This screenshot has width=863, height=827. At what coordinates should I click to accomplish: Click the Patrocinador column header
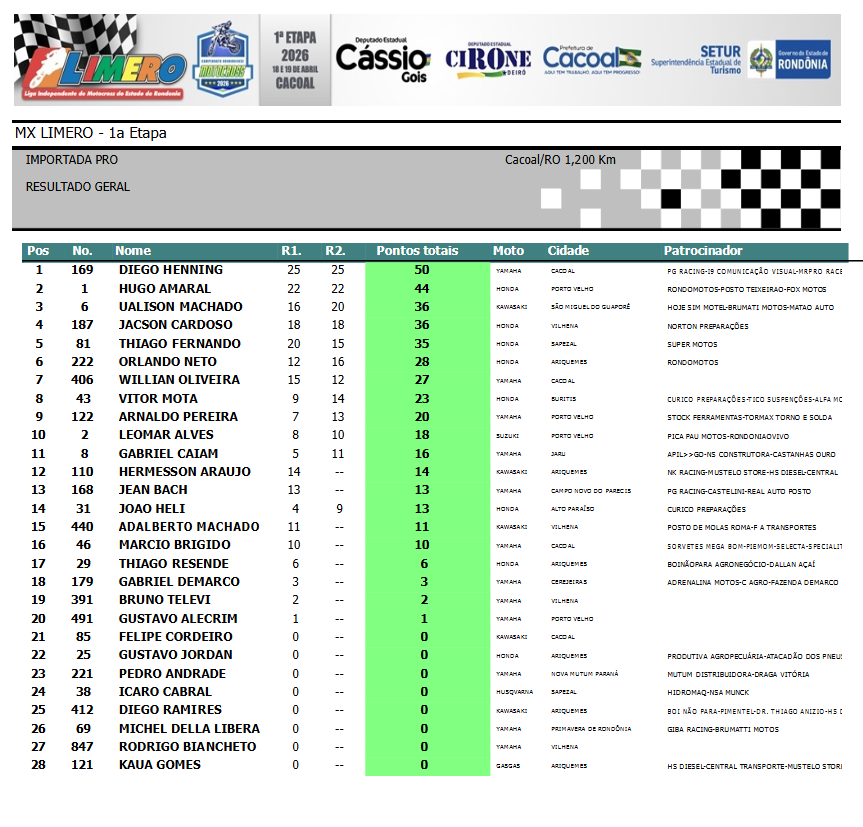(703, 251)
